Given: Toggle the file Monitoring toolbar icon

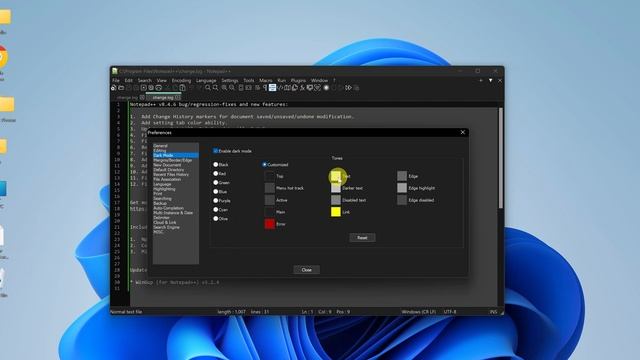Looking at the screenshot, I should tap(317, 88).
